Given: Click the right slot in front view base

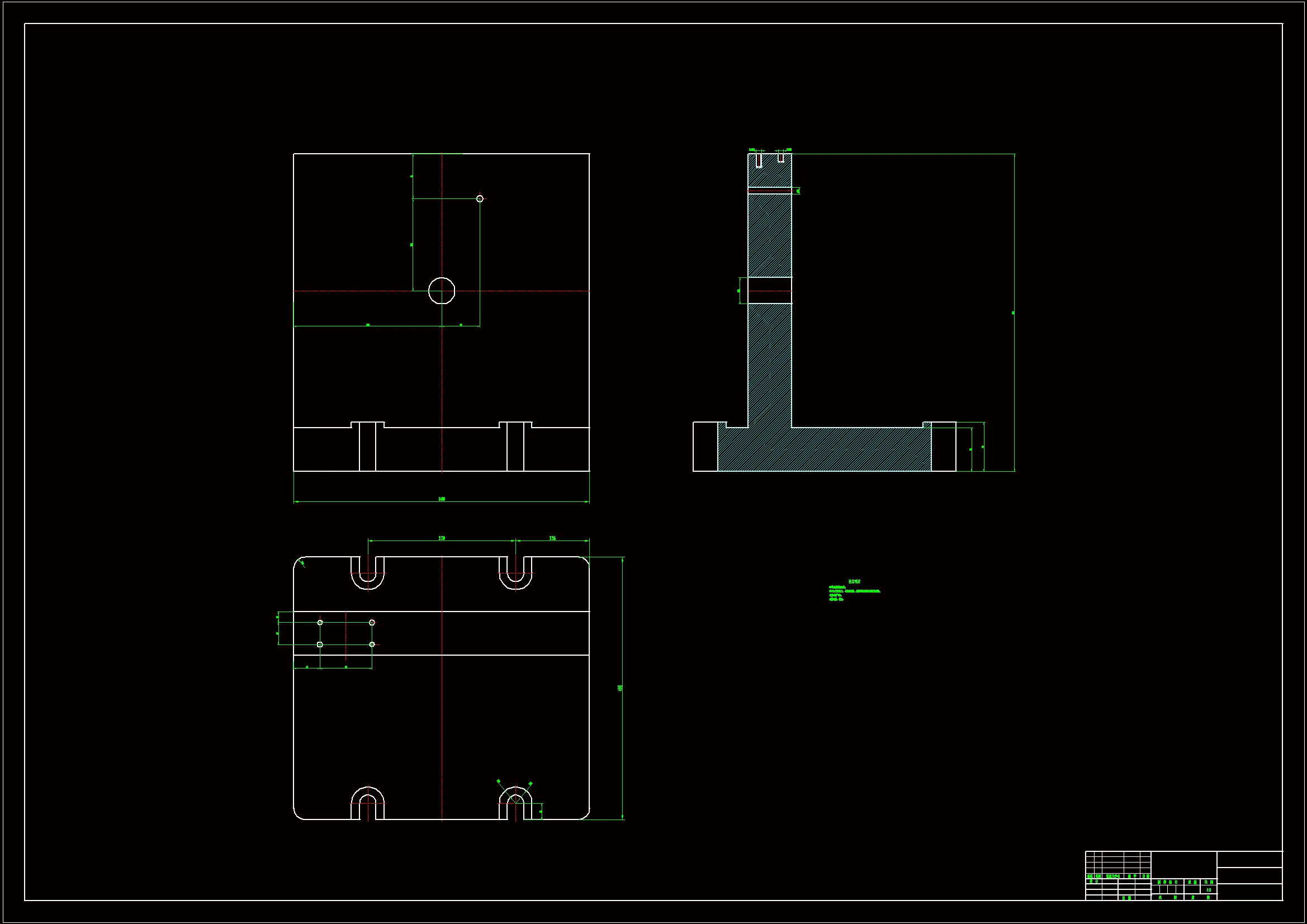Looking at the screenshot, I should pyautogui.click(x=515, y=447).
